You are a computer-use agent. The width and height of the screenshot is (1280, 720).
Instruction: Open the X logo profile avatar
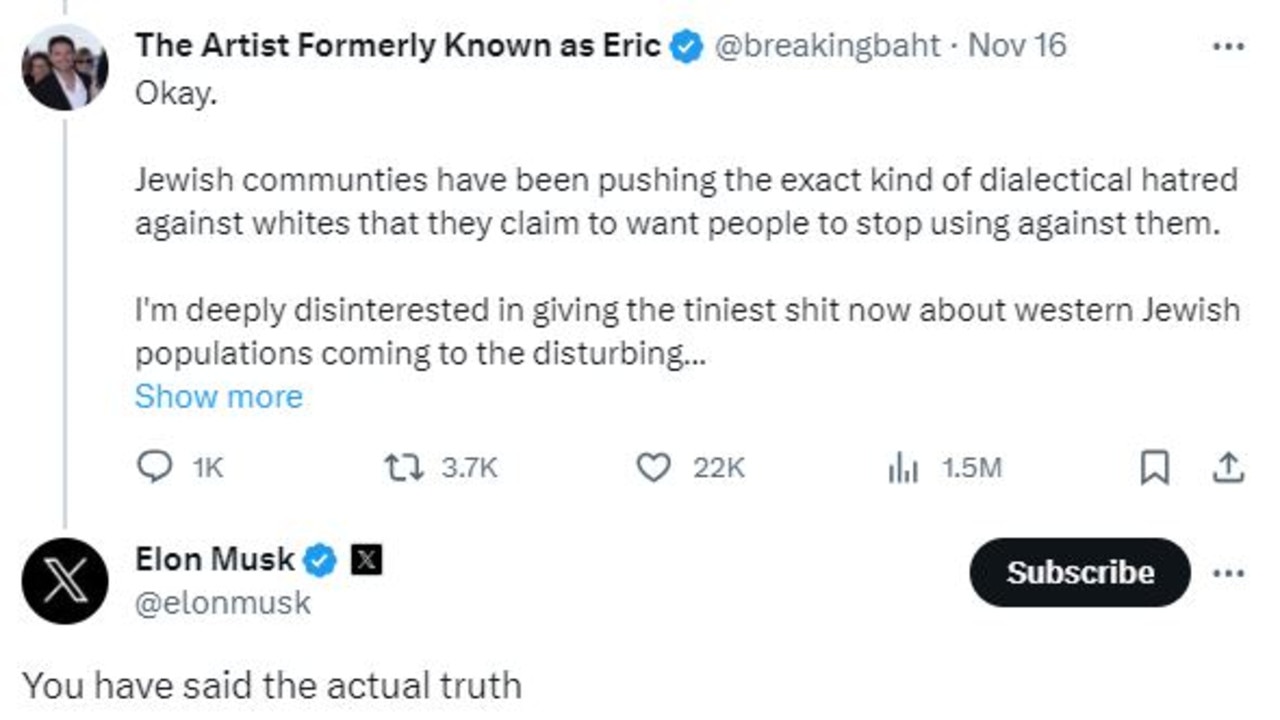(x=65, y=581)
